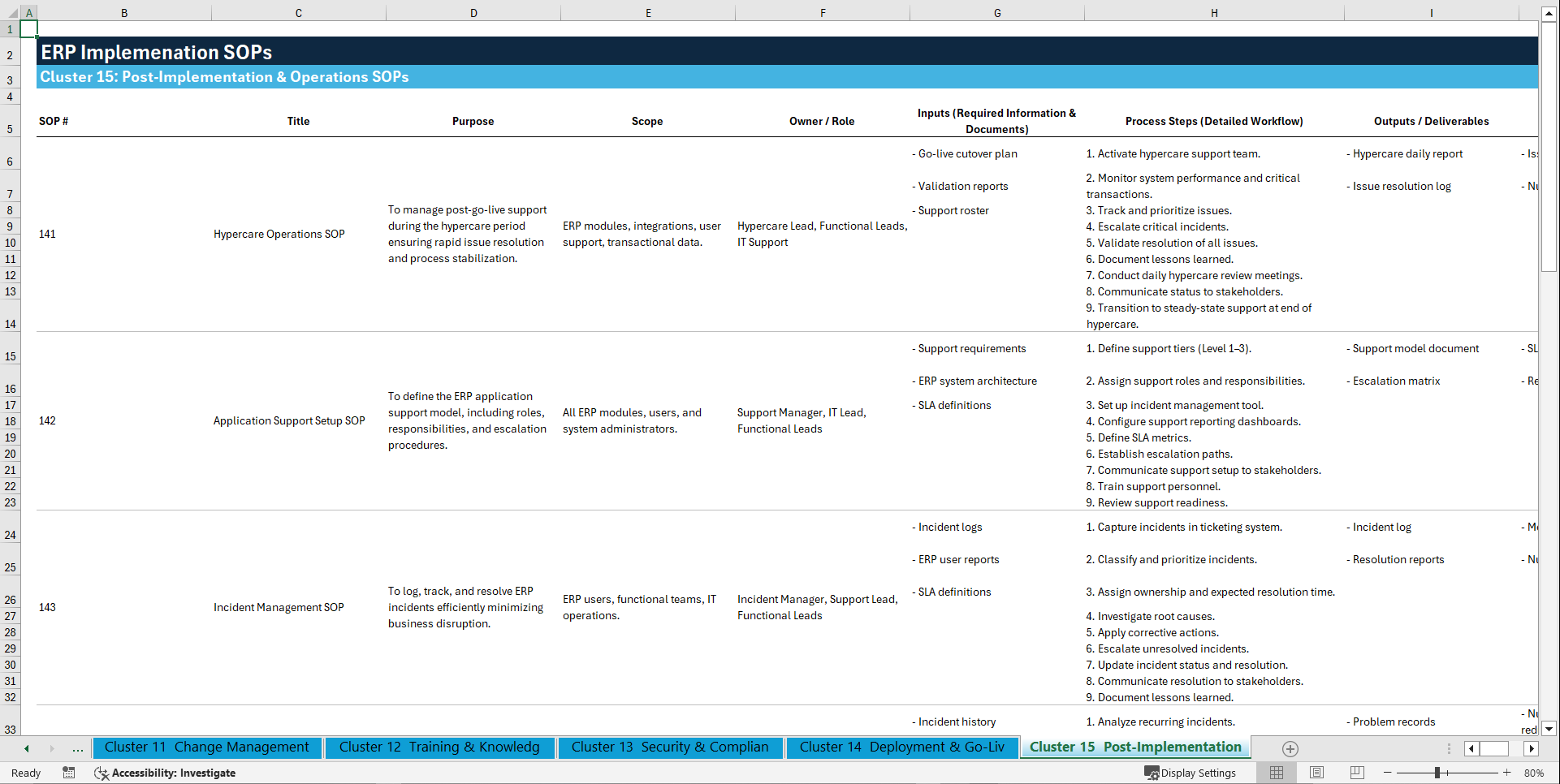
Task: Zoom in using the plus button
Action: click(x=1508, y=773)
